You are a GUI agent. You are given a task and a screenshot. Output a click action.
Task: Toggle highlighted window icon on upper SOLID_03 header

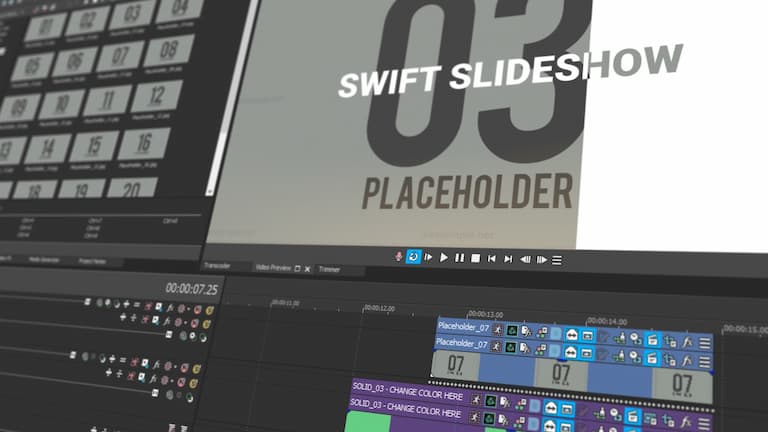point(567,408)
